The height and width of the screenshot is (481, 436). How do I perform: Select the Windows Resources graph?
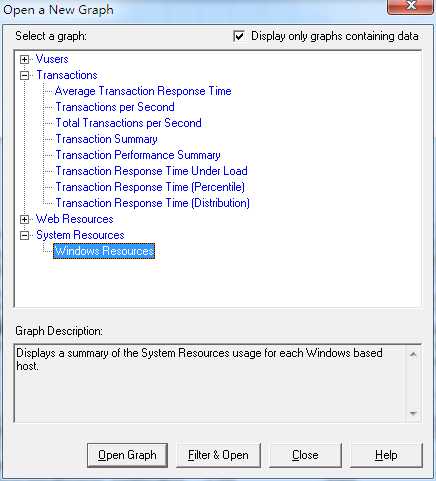tap(104, 251)
